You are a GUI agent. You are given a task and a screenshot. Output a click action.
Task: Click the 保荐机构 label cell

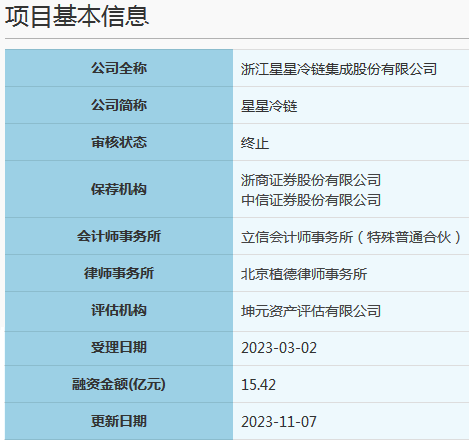coord(119,189)
